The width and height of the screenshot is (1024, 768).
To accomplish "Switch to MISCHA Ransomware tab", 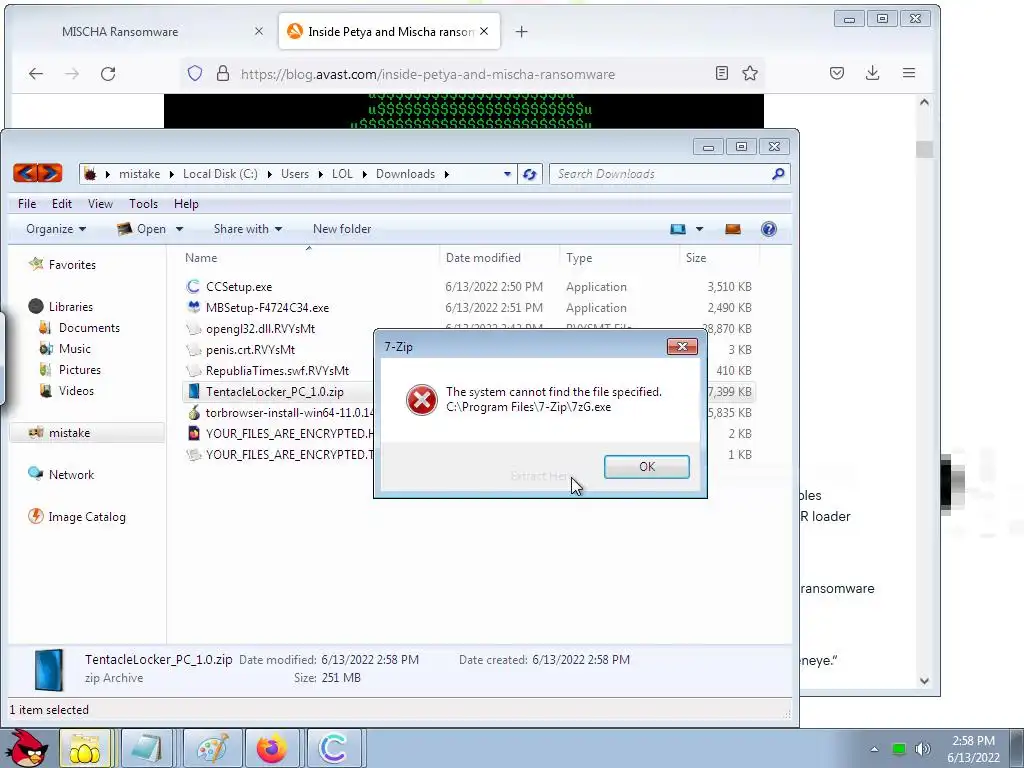I will pos(120,31).
